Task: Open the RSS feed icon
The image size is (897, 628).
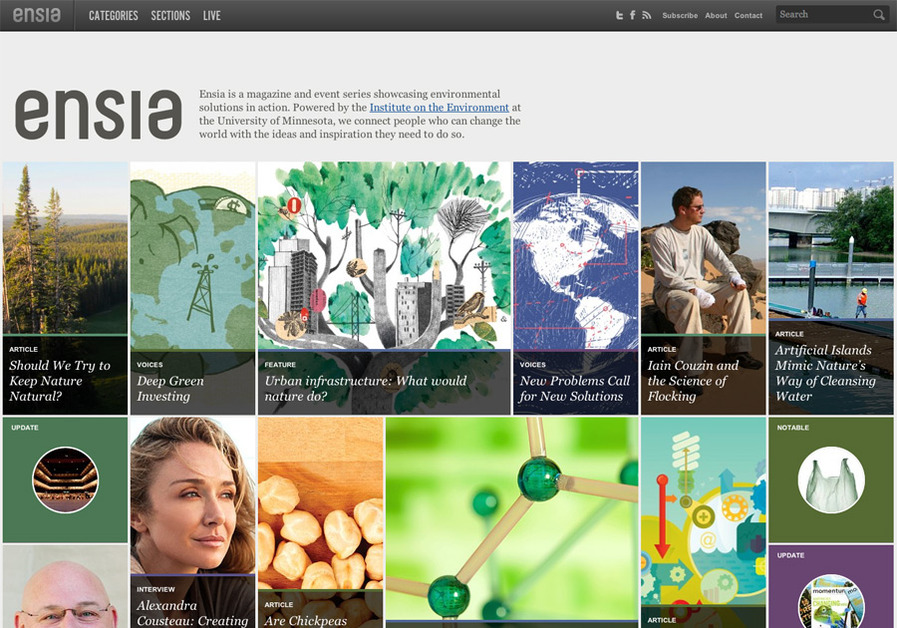Action: (646, 15)
